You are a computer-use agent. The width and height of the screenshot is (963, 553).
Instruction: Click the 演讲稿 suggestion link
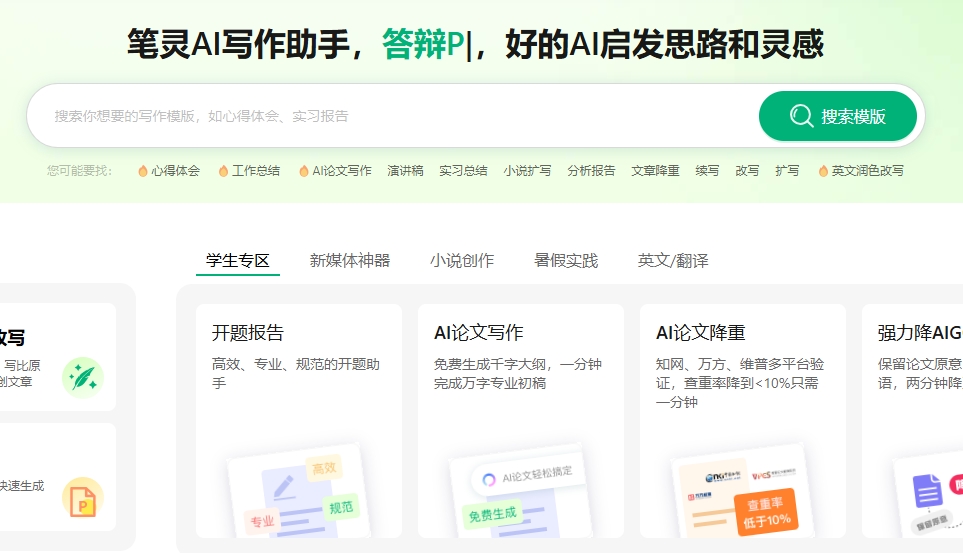(x=405, y=171)
